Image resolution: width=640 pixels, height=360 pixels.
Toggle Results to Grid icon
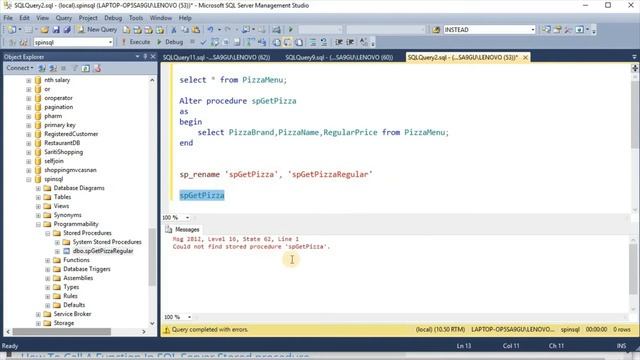click(288, 42)
